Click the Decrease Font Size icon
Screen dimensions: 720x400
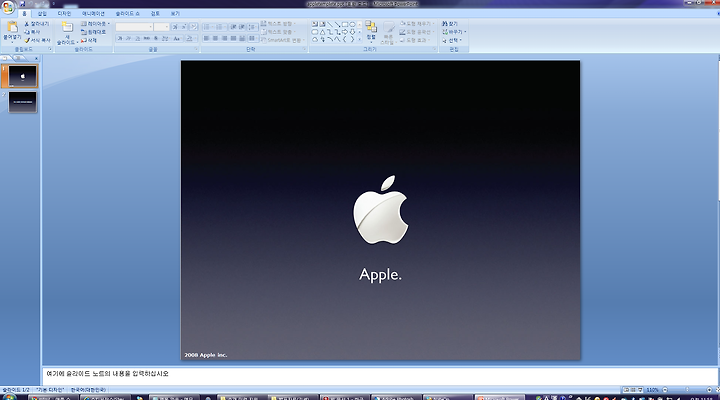(184, 27)
